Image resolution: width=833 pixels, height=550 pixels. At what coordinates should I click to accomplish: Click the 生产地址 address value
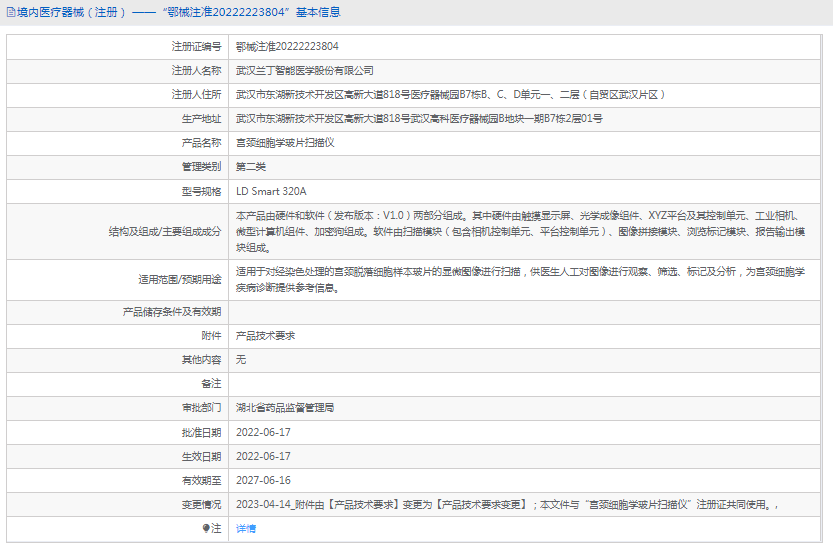coord(419,119)
